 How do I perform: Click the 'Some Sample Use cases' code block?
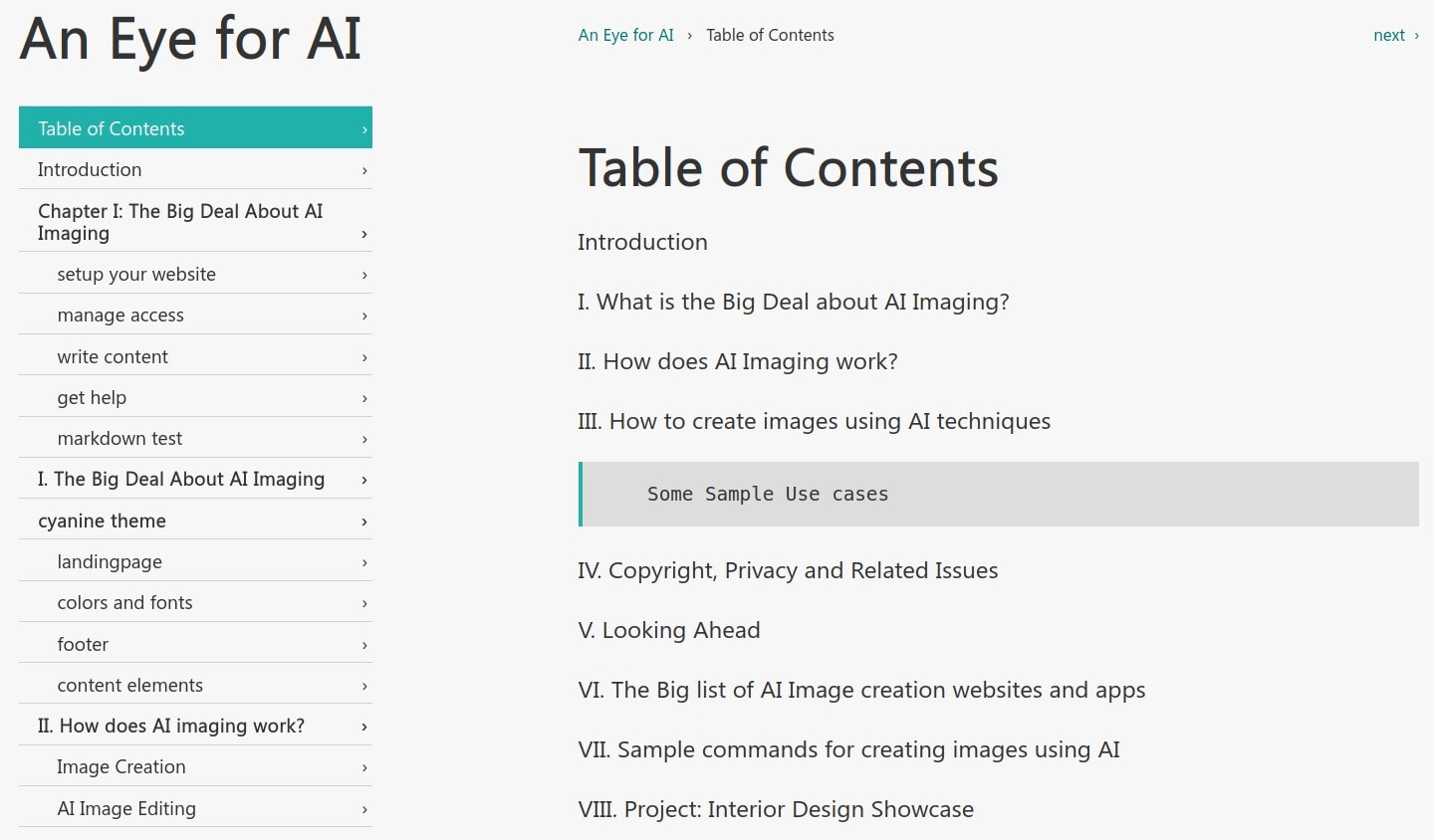point(999,494)
